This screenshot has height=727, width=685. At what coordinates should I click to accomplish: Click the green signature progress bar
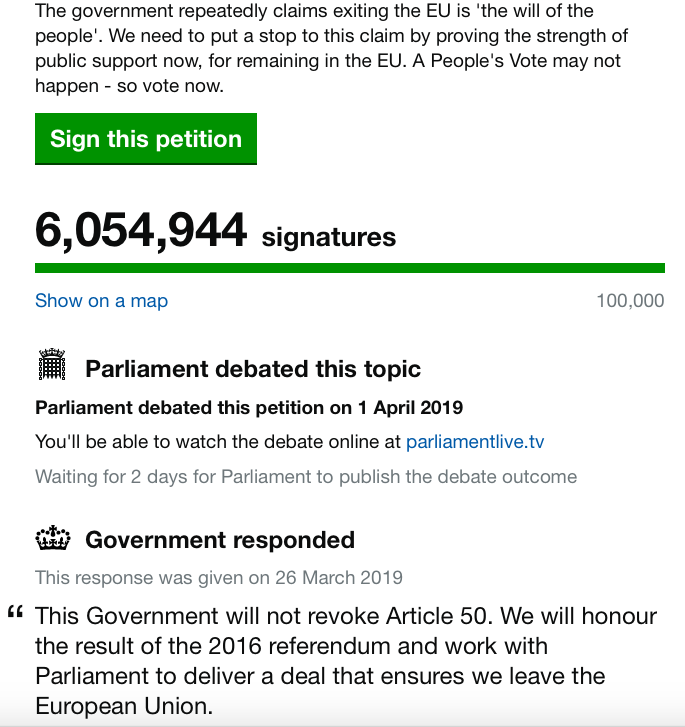pyautogui.click(x=349, y=268)
